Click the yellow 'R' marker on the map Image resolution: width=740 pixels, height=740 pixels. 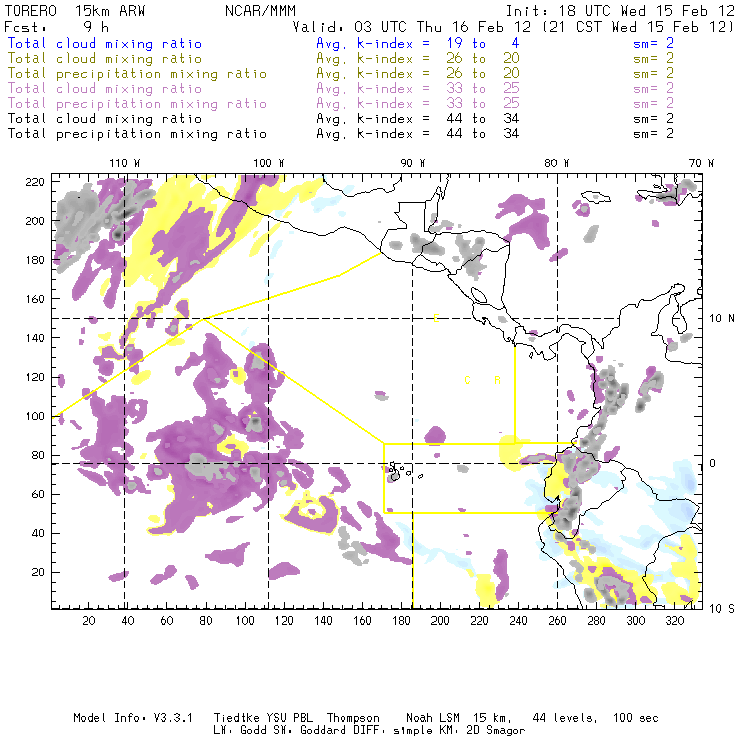click(x=497, y=380)
